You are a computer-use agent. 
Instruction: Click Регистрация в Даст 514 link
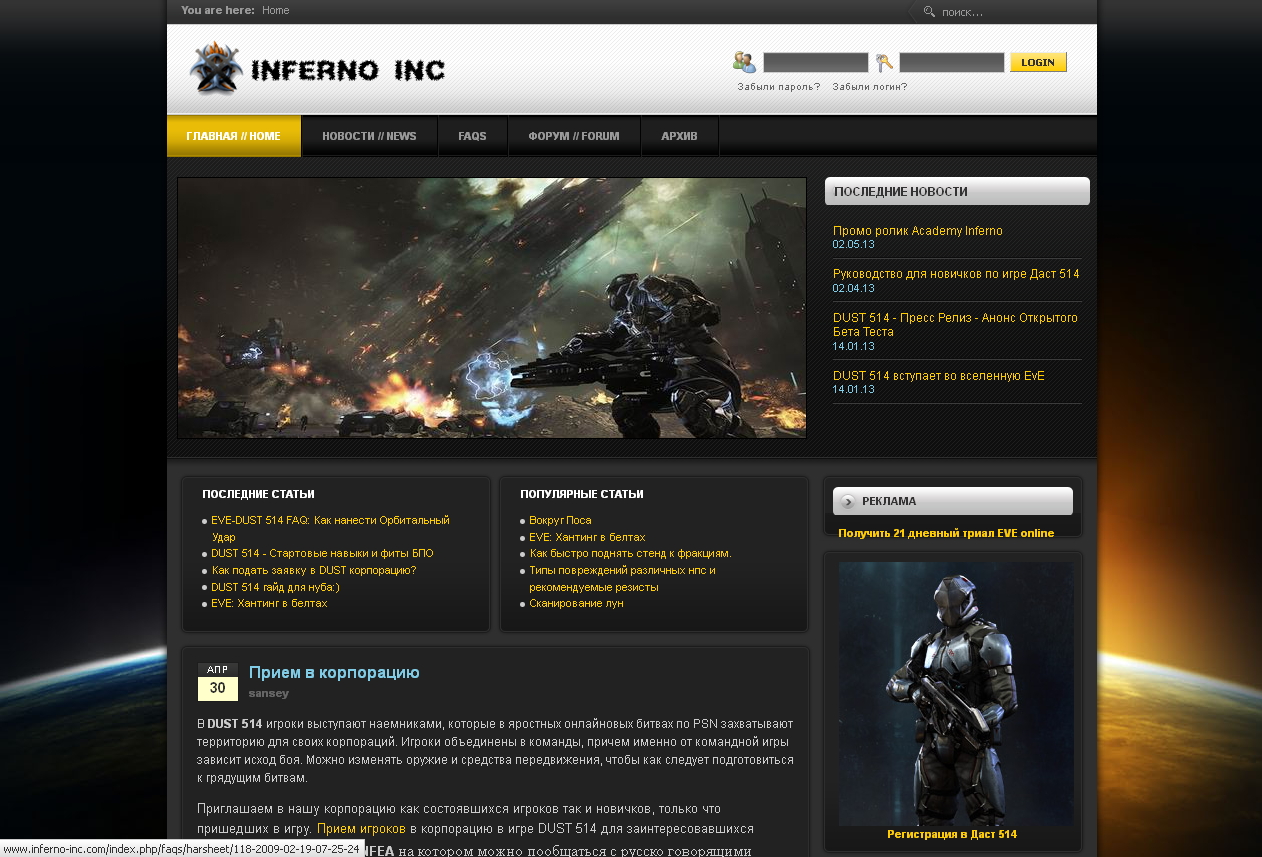pos(952,834)
